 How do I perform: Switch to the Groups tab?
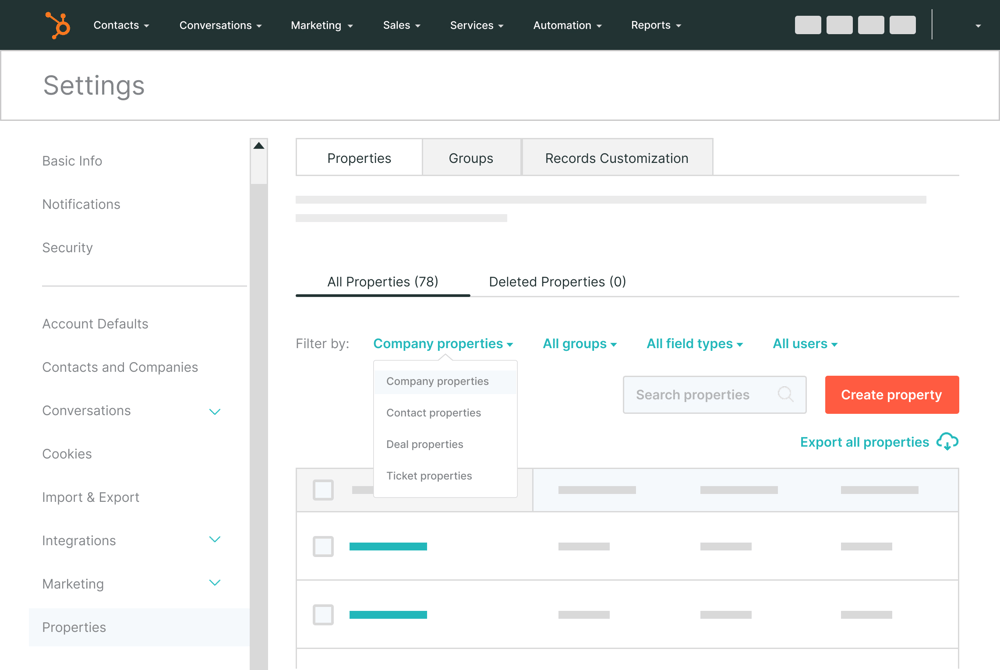coord(470,157)
